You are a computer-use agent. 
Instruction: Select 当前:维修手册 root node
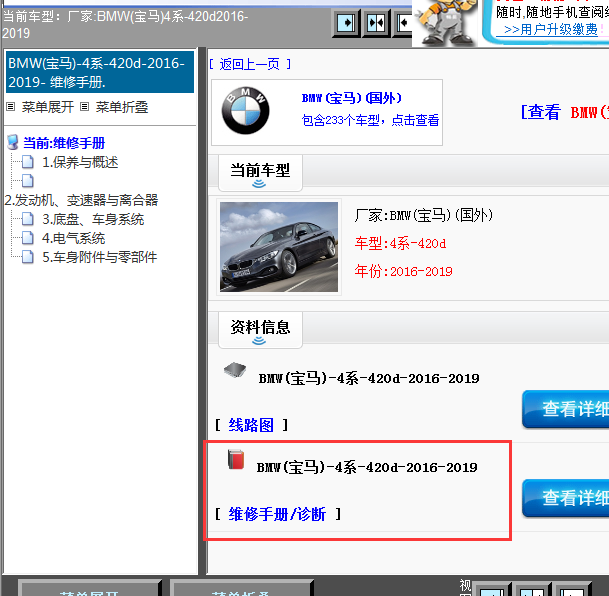[64, 143]
